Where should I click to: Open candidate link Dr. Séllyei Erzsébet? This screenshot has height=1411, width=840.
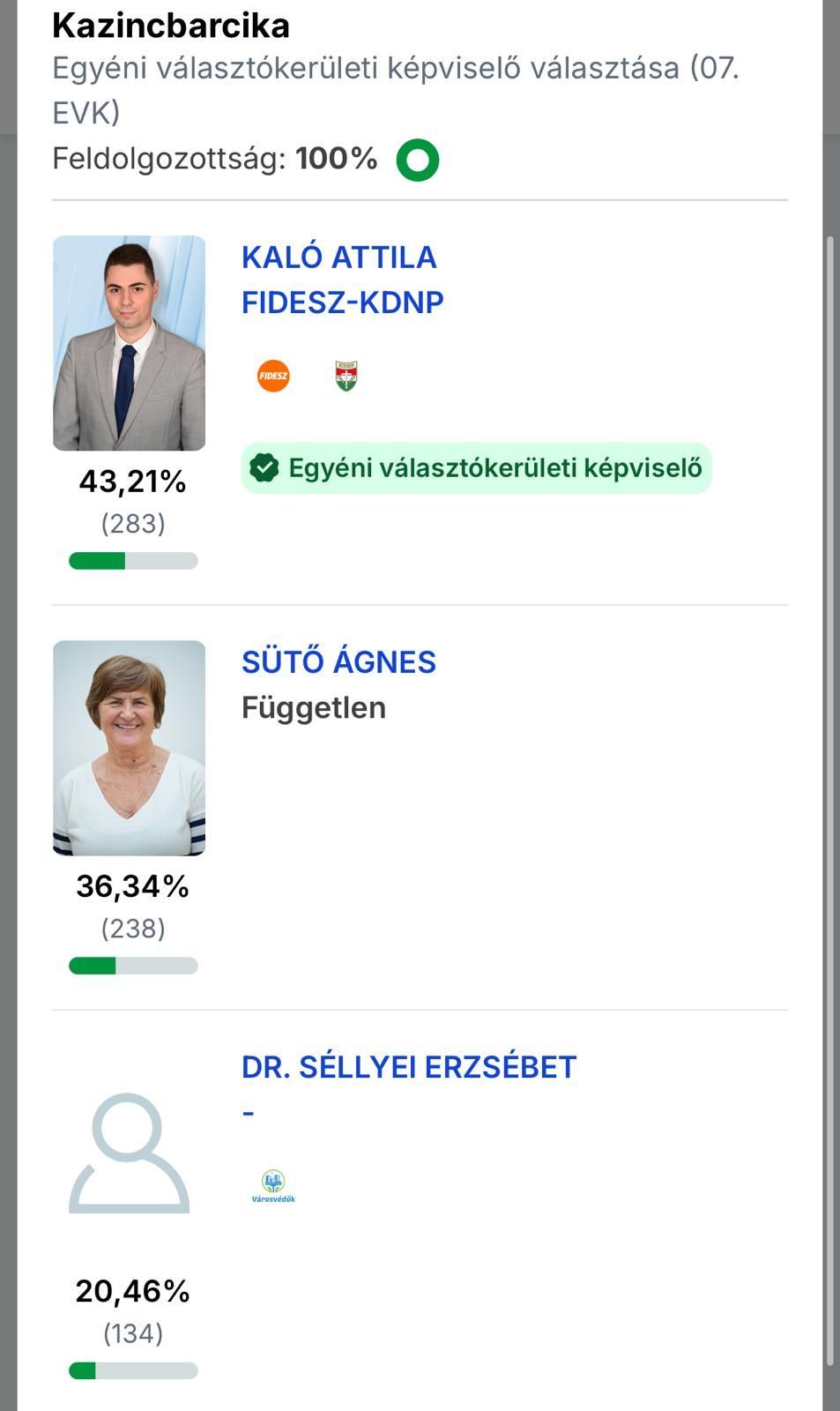click(408, 1065)
